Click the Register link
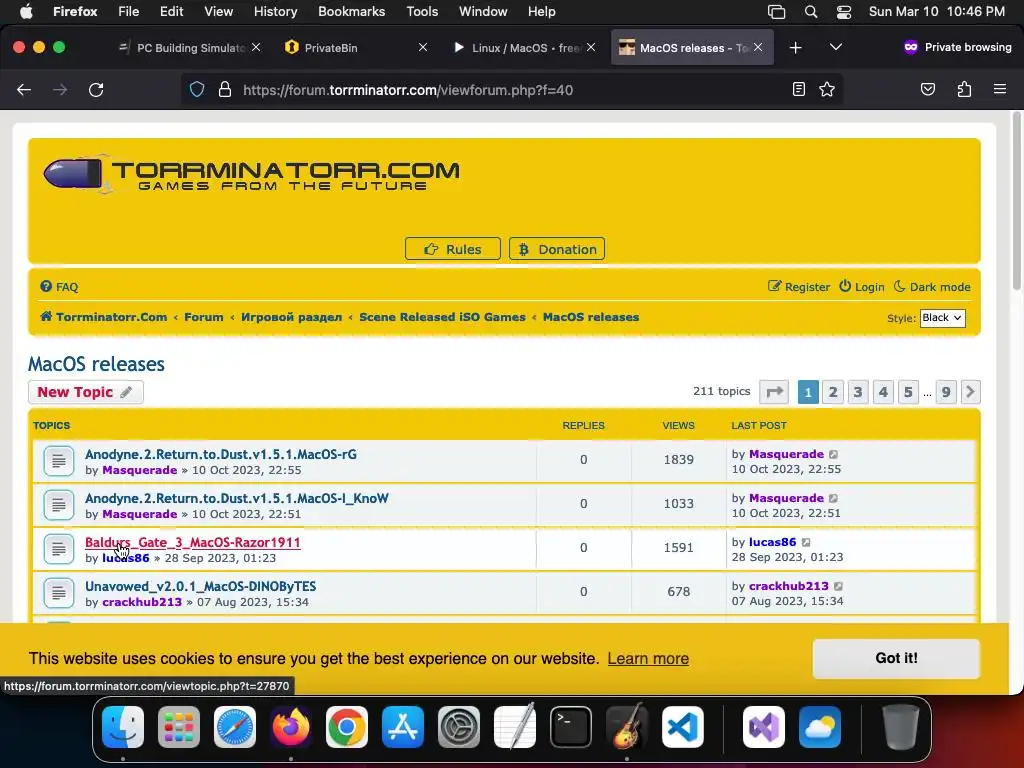The height and width of the screenshot is (768, 1024). (799, 287)
